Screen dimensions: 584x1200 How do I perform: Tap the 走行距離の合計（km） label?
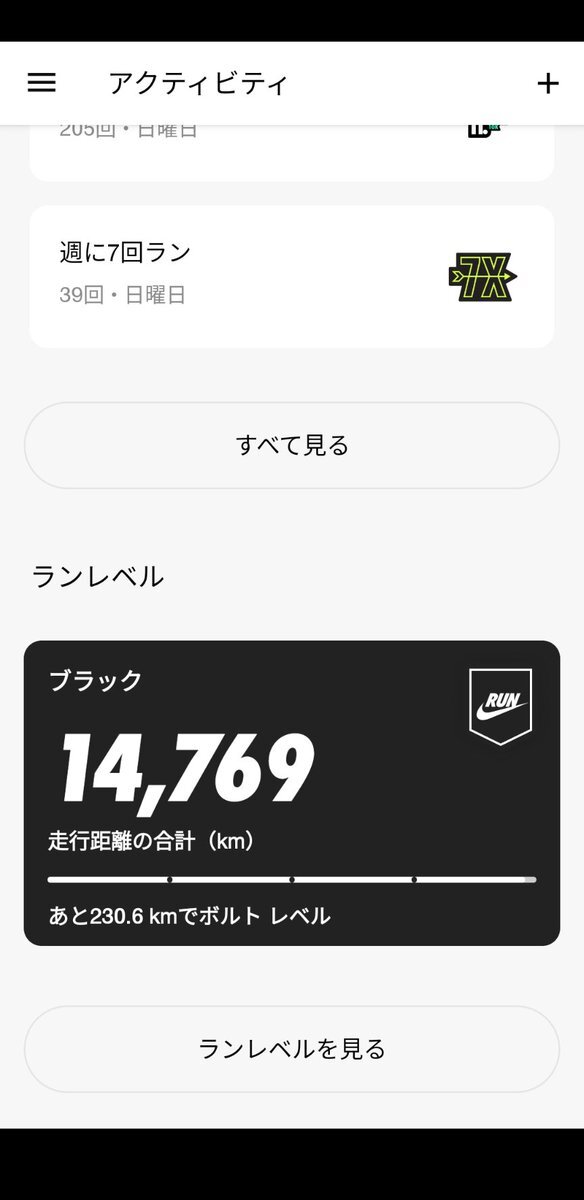click(x=151, y=841)
